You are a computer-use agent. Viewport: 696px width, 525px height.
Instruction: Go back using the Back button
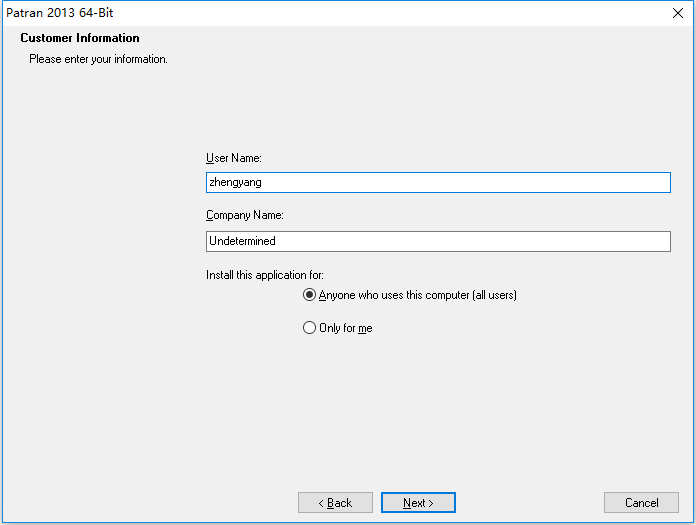tap(335, 502)
